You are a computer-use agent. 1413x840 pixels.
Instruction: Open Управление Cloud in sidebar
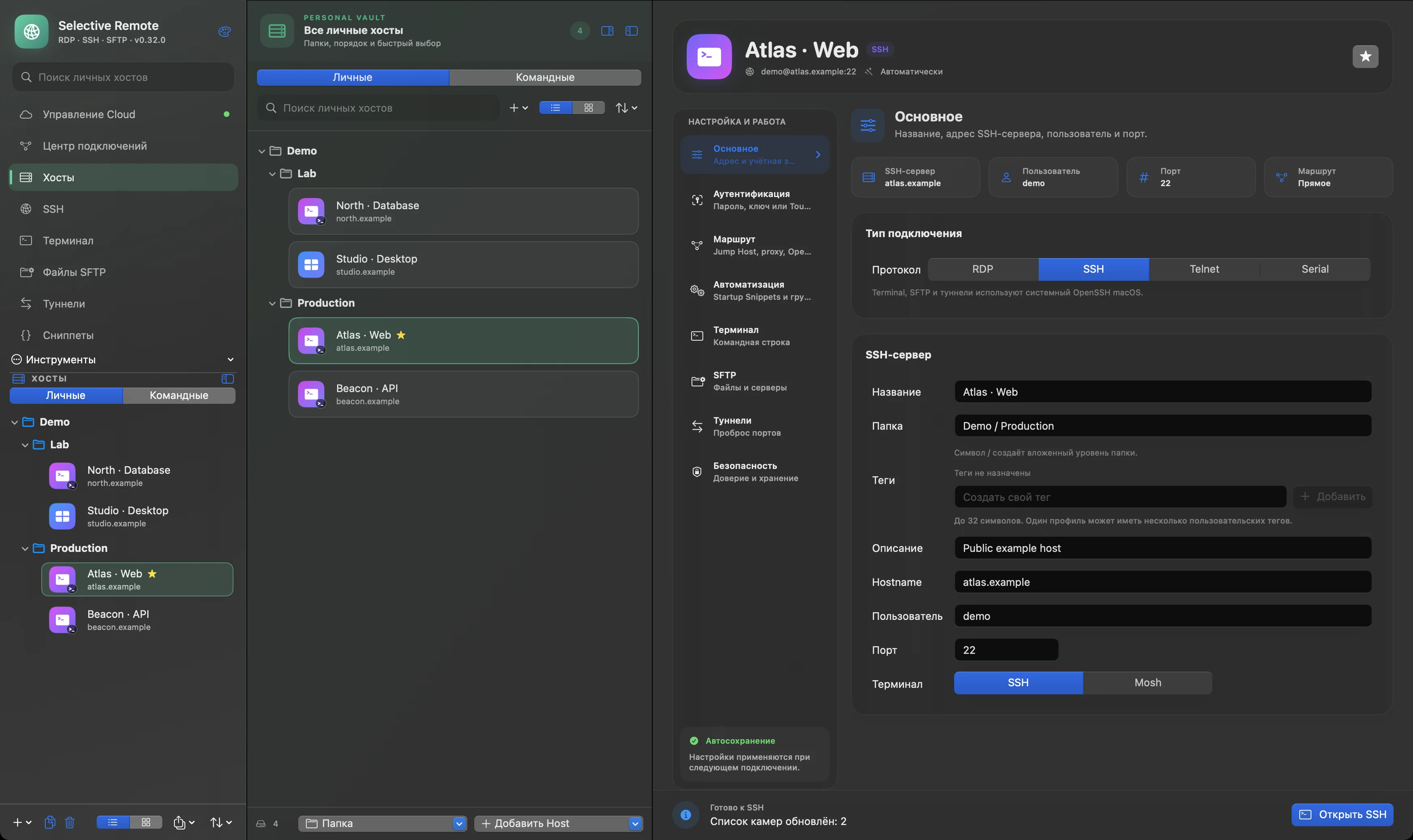coord(123,115)
